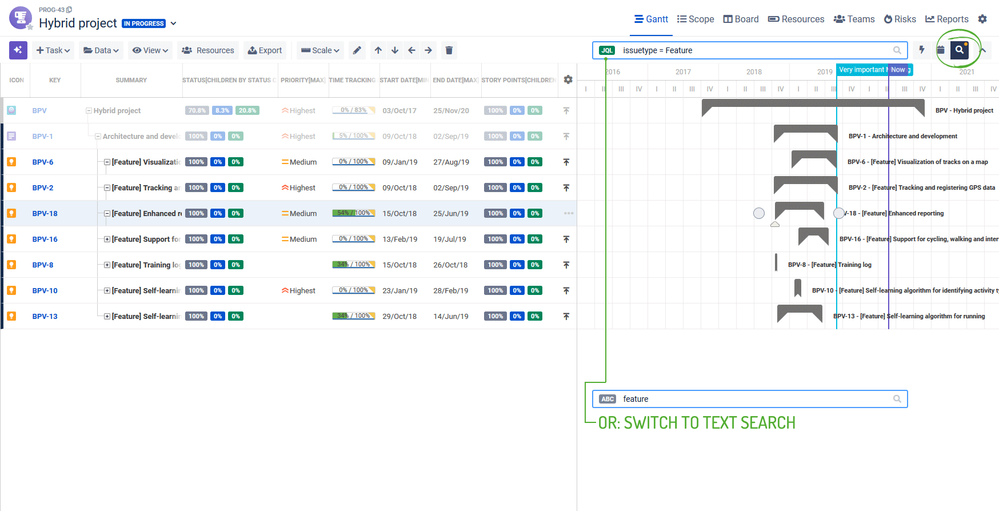Viewport: 999px width, 511px height.
Task: Switch to the Scope tab
Action: (x=695, y=19)
